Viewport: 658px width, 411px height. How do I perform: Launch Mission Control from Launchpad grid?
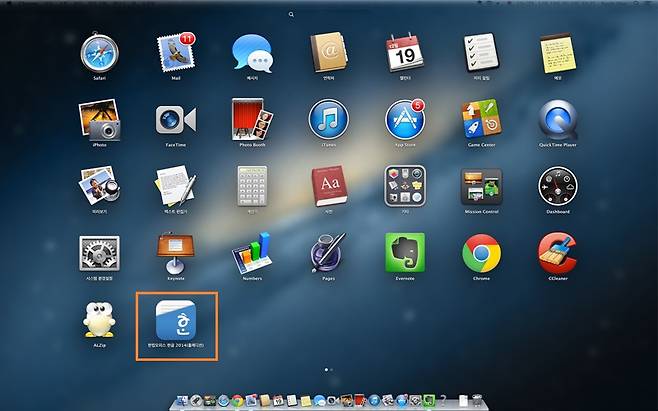[x=481, y=187]
